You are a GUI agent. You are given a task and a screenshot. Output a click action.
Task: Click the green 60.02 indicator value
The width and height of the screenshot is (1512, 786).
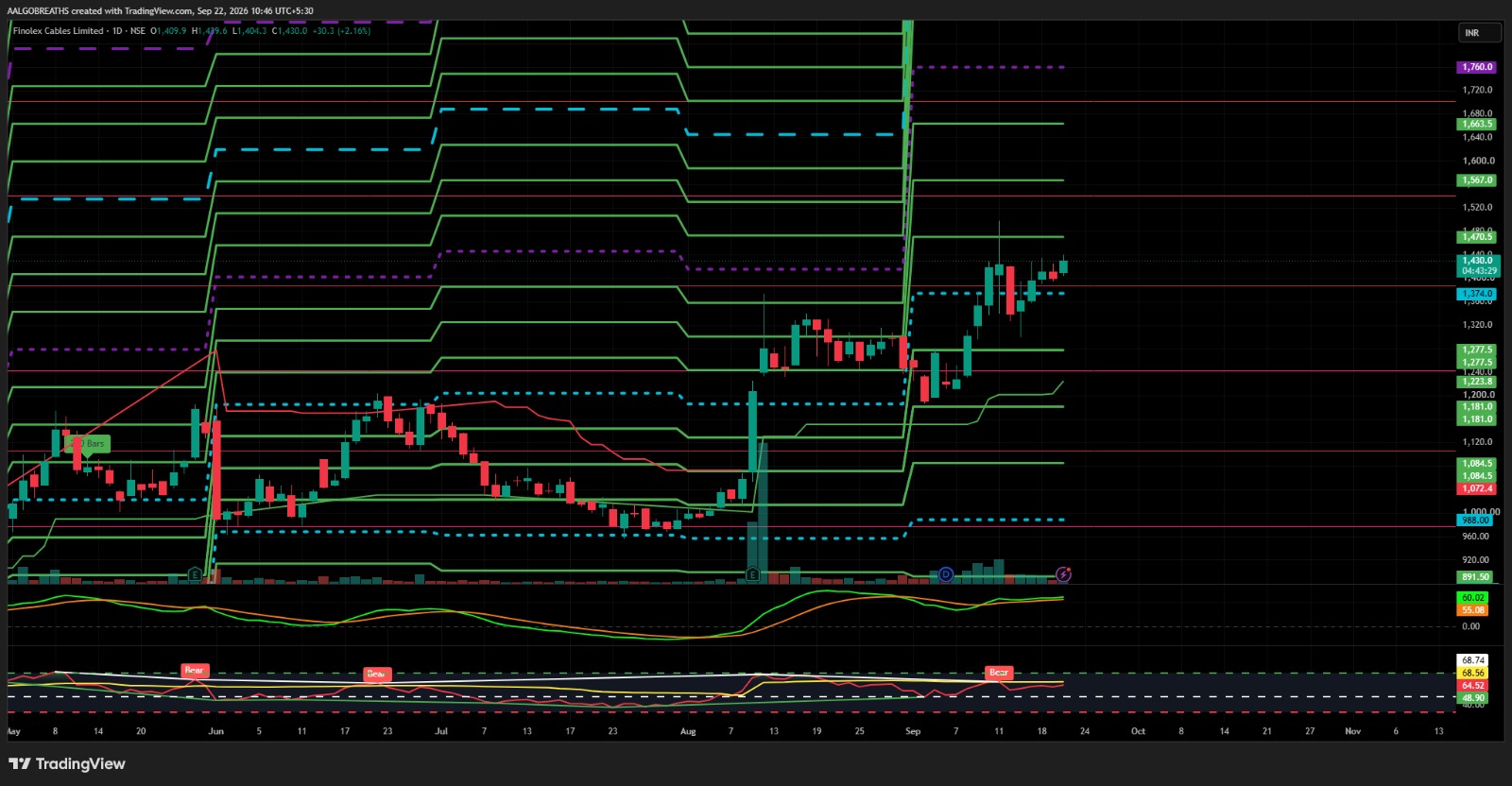[1472, 598]
